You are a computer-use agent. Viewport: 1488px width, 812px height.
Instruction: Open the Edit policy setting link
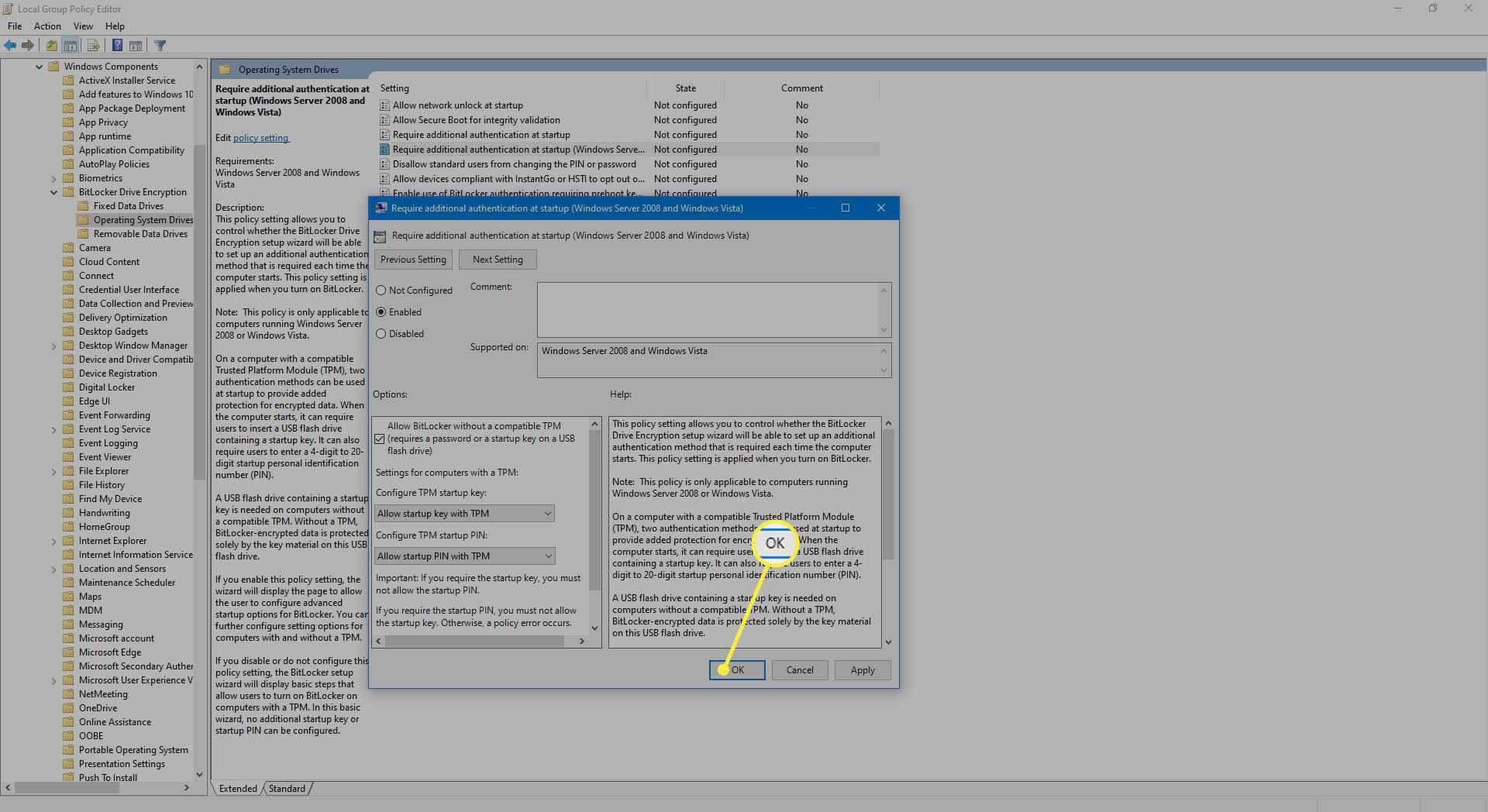(x=260, y=138)
